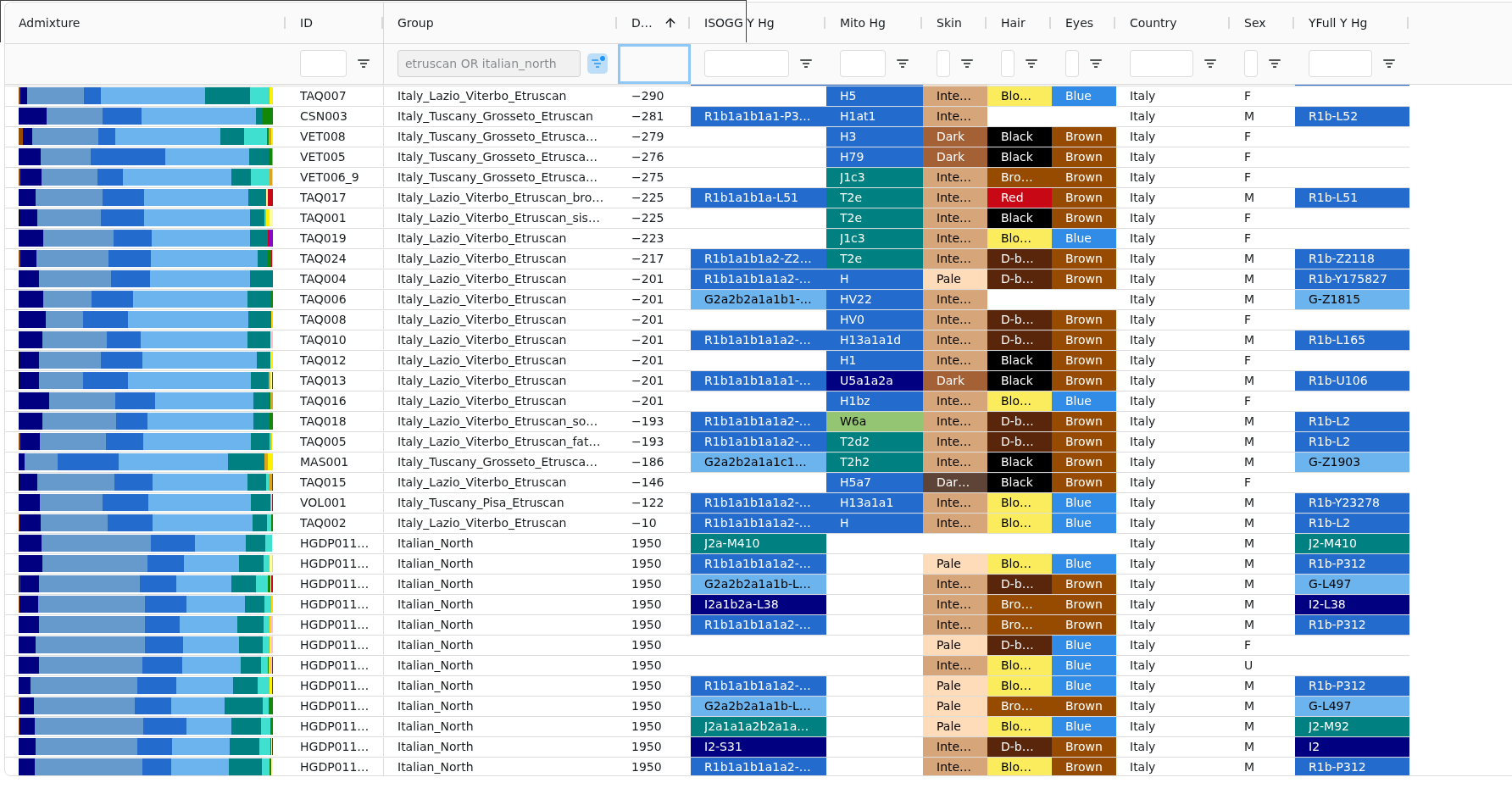1512x794 pixels.
Task: Sort by the Hair column header
Action: point(1013,23)
